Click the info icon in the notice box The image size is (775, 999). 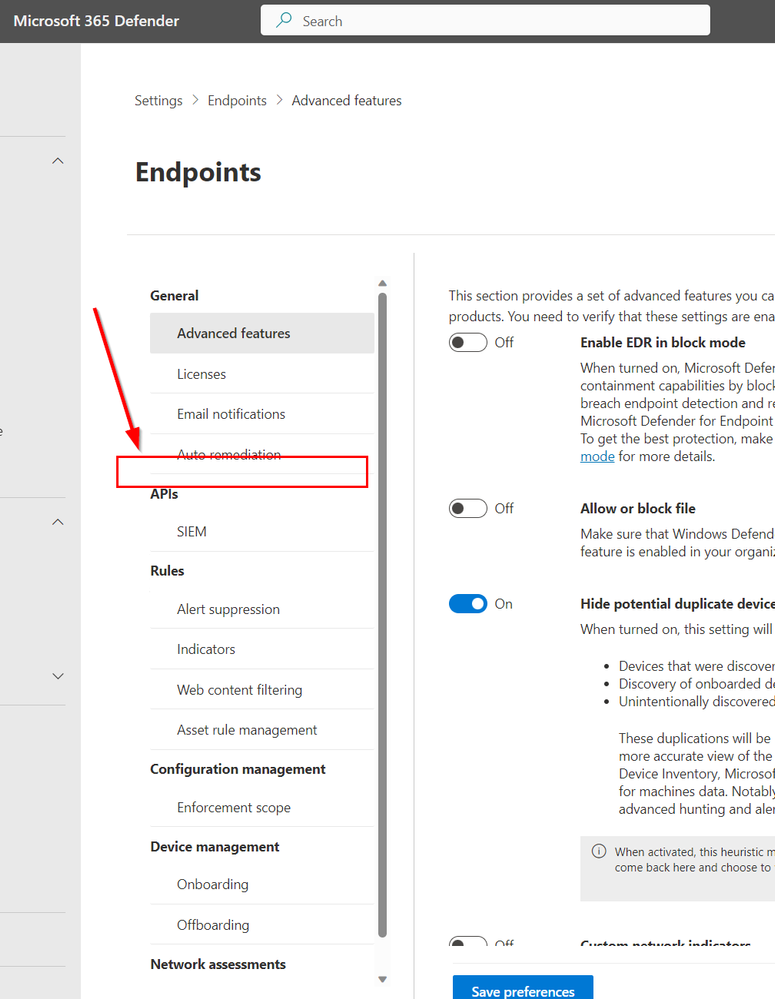pos(599,851)
